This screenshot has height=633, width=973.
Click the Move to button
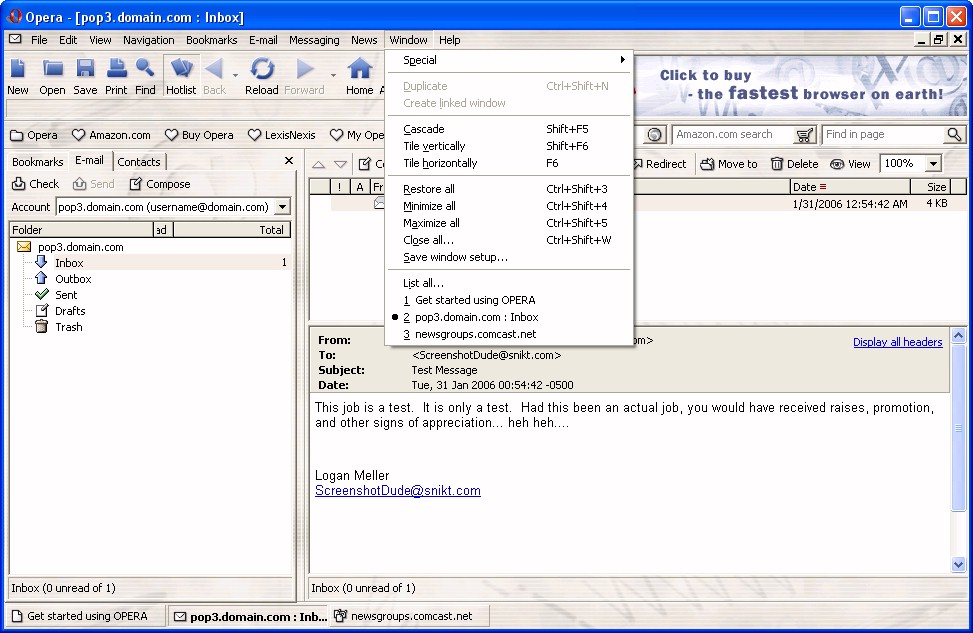729,164
